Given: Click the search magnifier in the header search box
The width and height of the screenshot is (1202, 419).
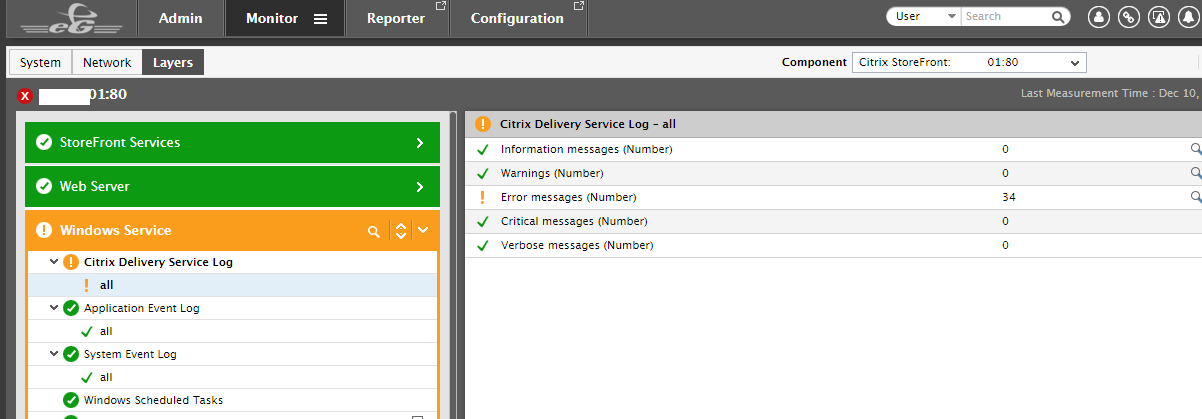Looking at the screenshot, I should pyautogui.click(x=1058, y=17).
